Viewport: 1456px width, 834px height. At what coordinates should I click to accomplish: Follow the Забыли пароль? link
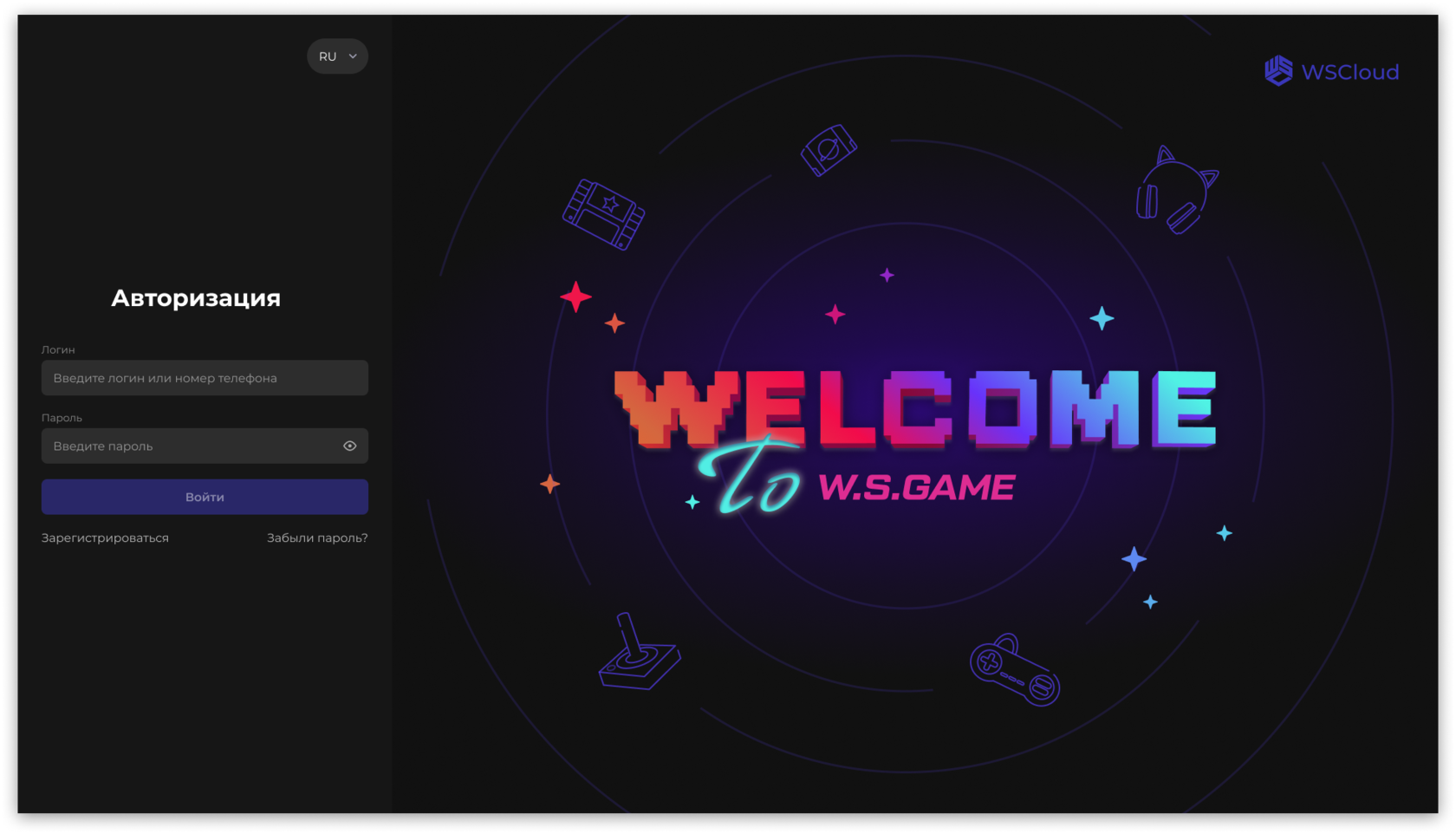[317, 538]
